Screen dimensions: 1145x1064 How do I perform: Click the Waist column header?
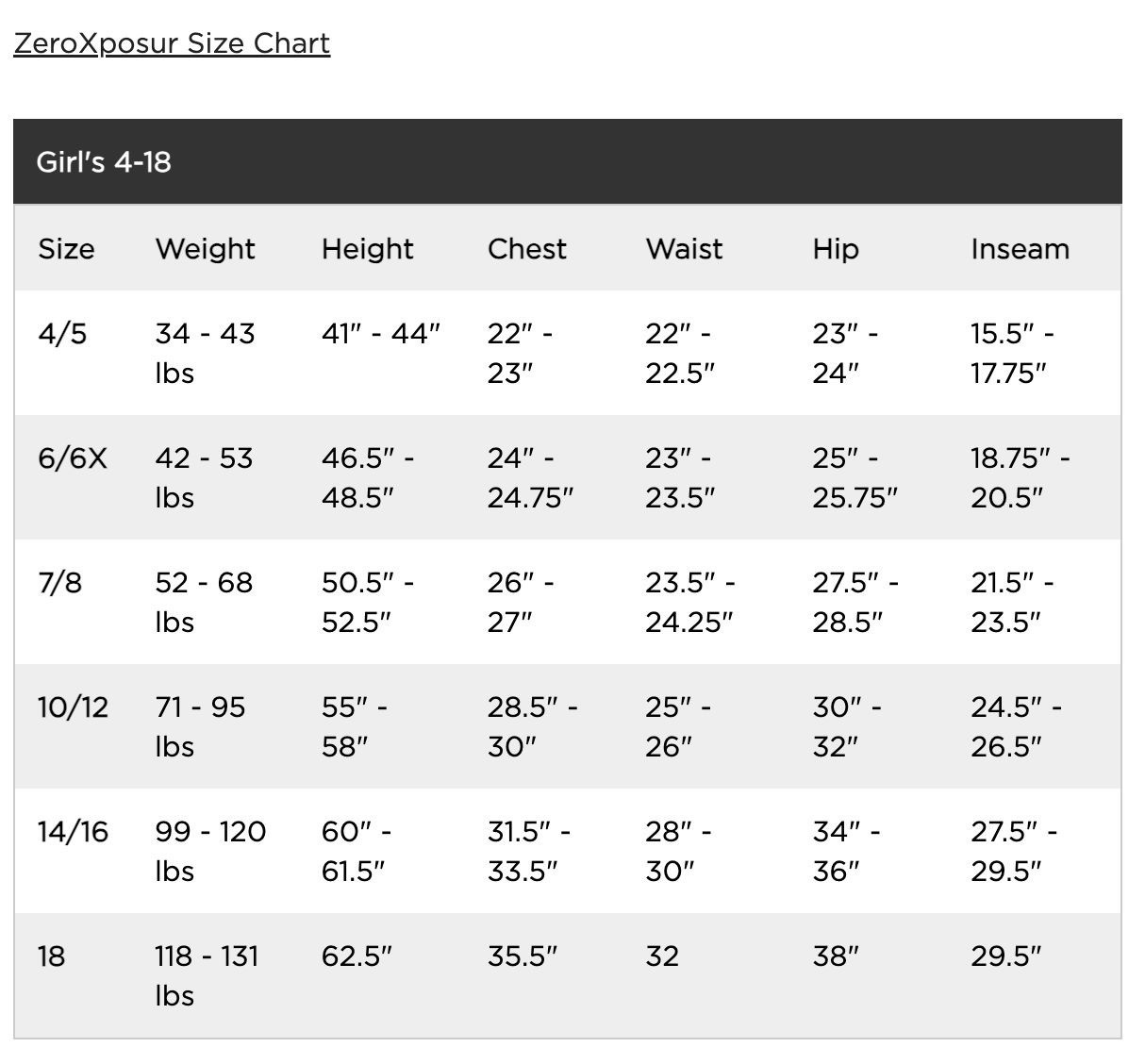(684, 249)
